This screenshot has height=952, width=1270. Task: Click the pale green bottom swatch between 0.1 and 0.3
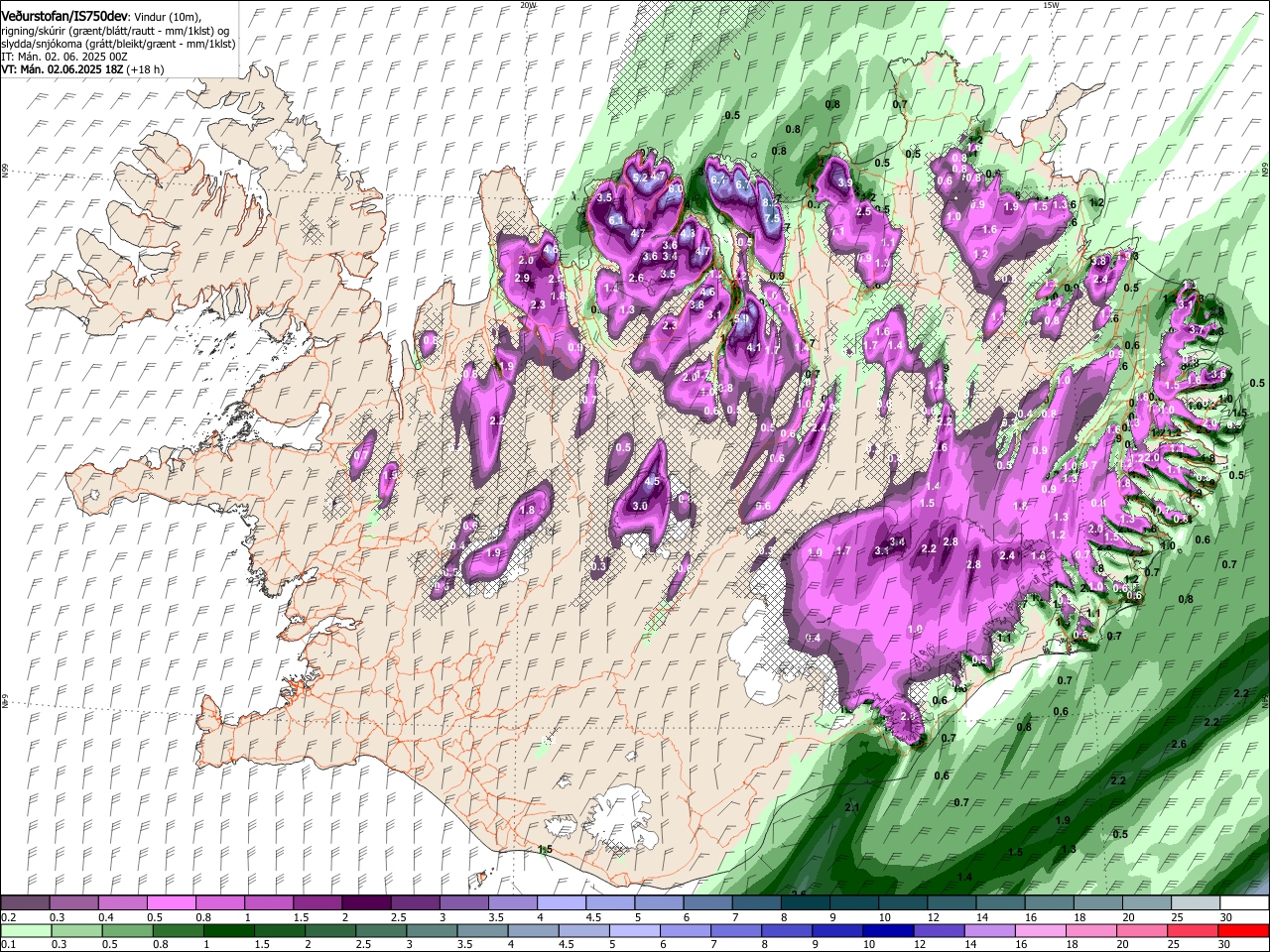click(27, 931)
